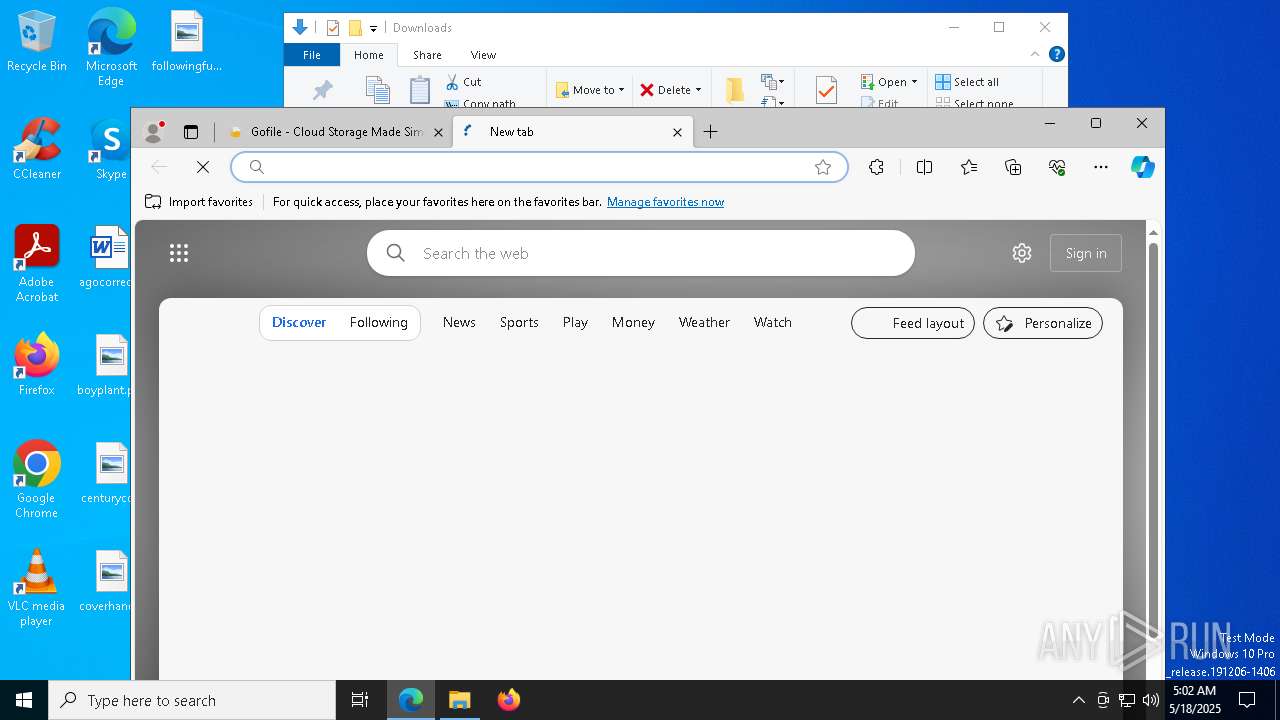Open Favorites list icon
Image resolution: width=1280 pixels, height=720 pixels.
(969, 167)
